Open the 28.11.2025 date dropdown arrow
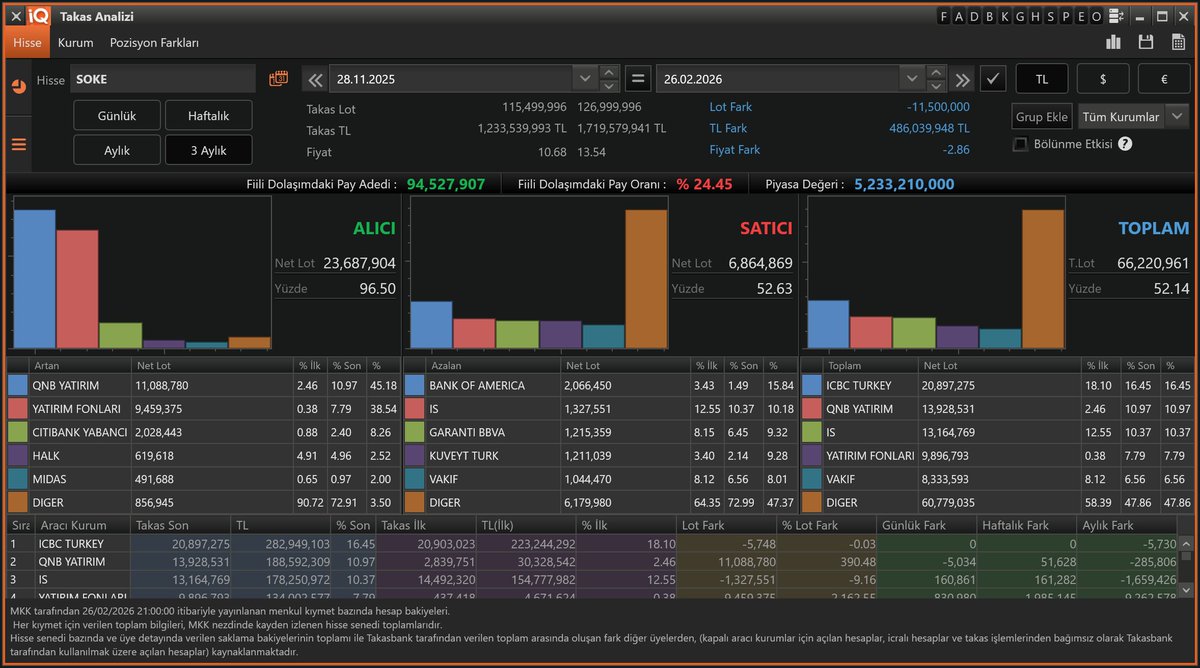This screenshot has width=1200, height=668. pyautogui.click(x=585, y=79)
